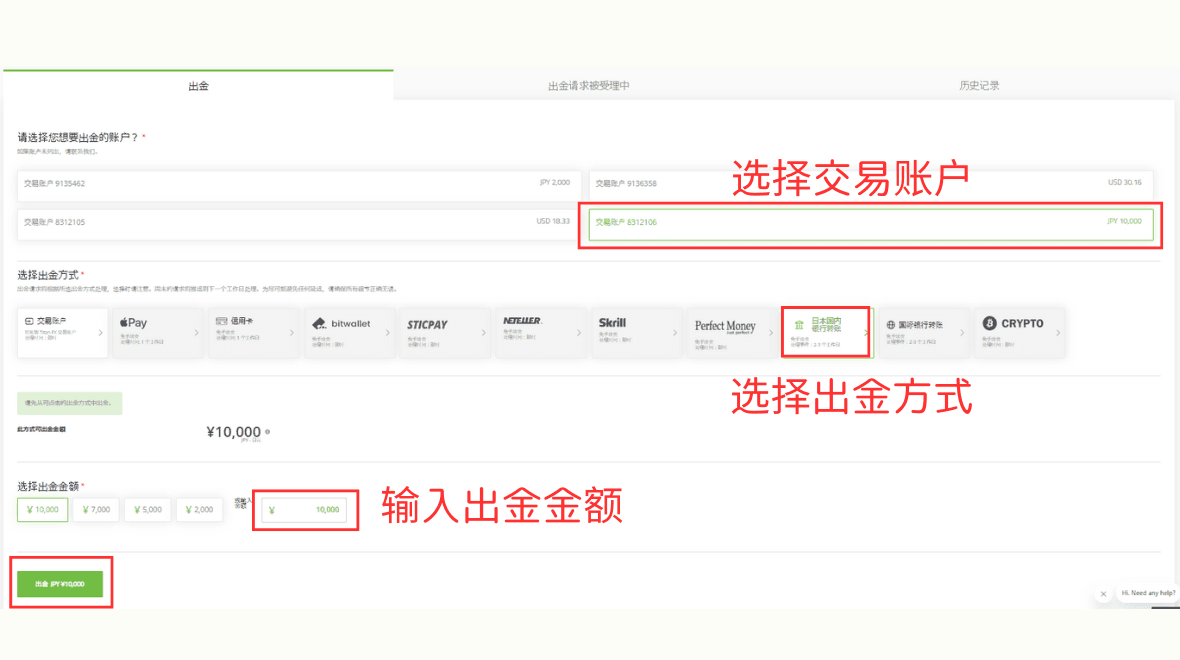Viewport: 1180px width, 660px height.
Task: Choose CRYPTO withdrawal option
Action: (x=1016, y=332)
